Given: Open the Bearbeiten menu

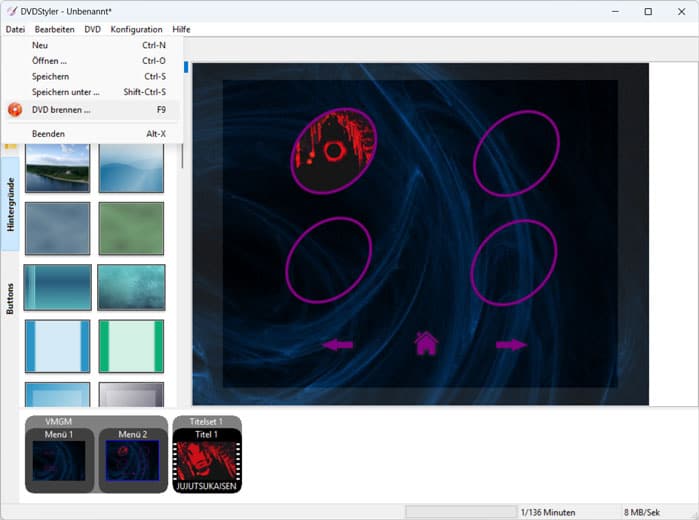Looking at the screenshot, I should (54, 29).
